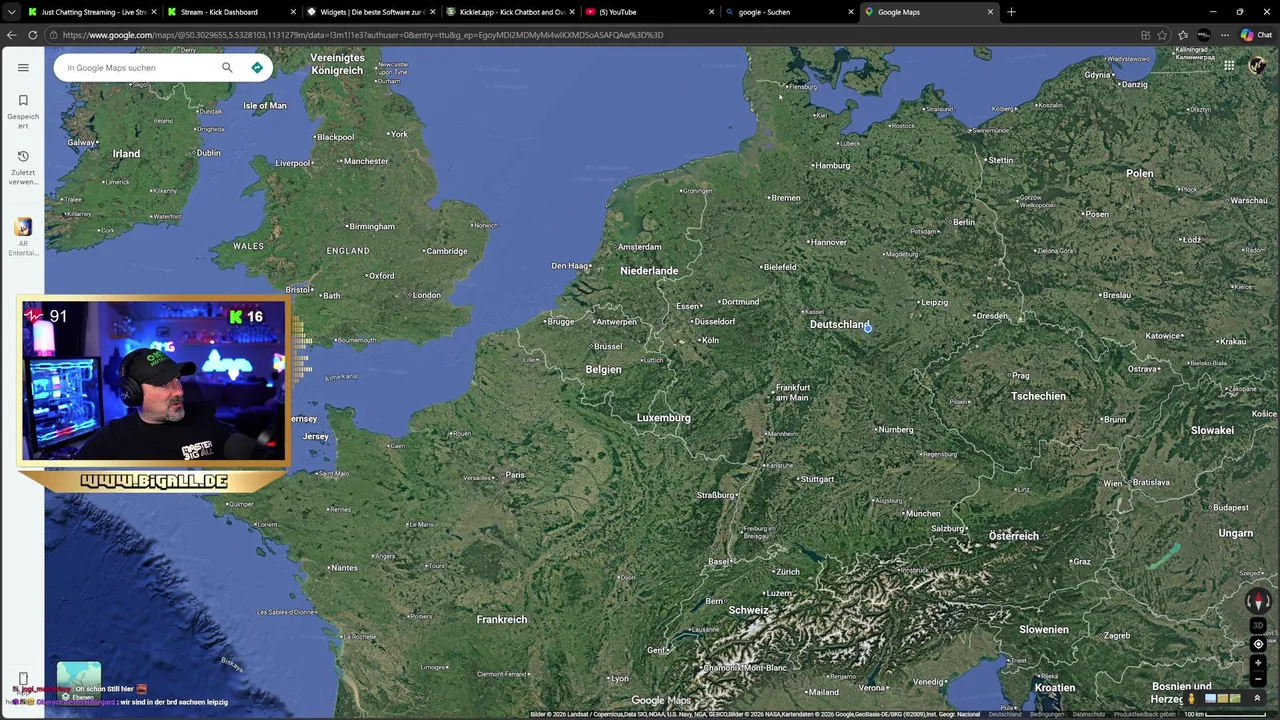
Task: Open the Google Maps hamburger menu
Action: [23, 67]
